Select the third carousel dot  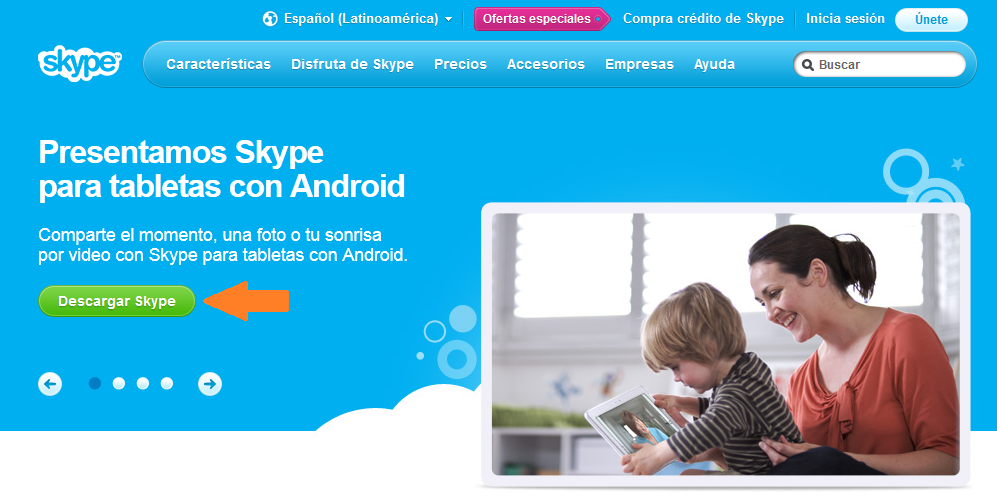143,383
